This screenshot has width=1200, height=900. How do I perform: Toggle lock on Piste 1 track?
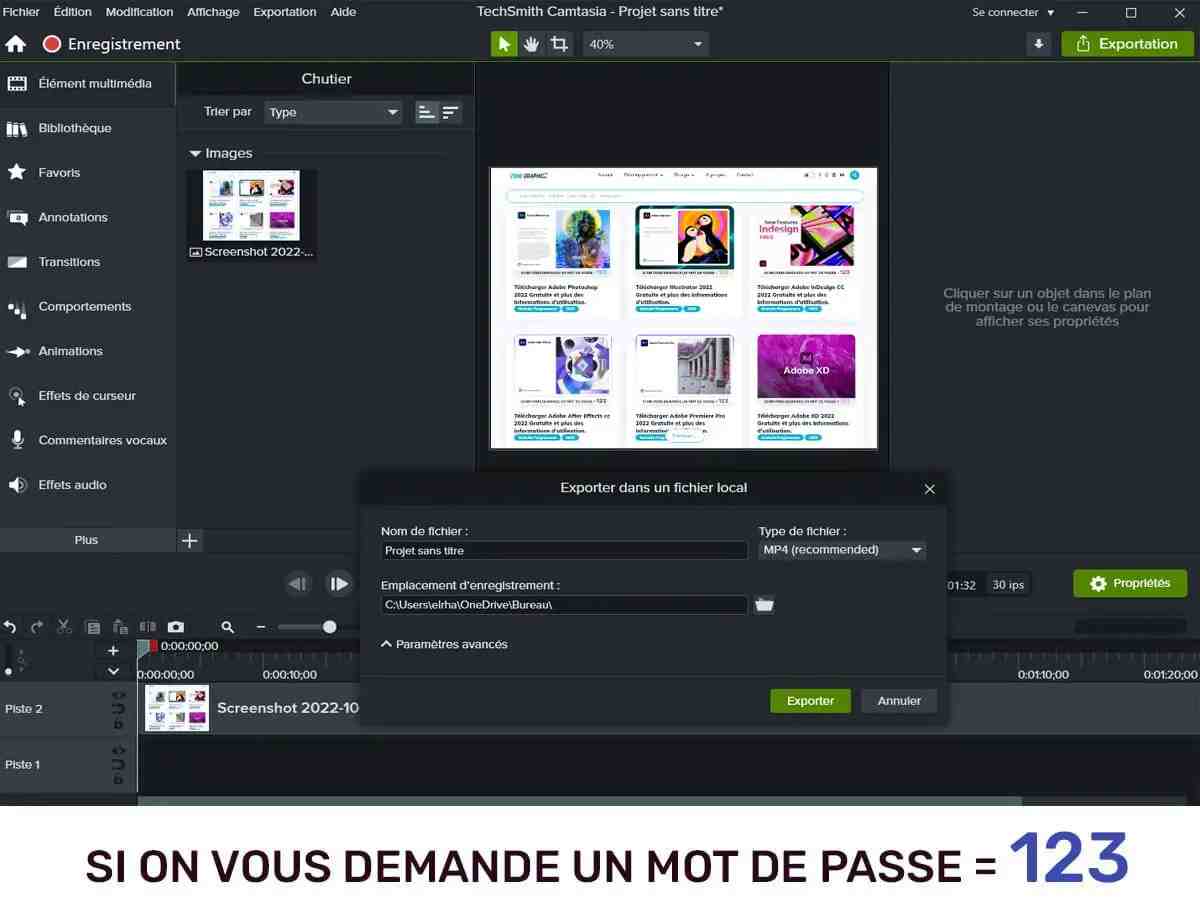click(x=118, y=779)
